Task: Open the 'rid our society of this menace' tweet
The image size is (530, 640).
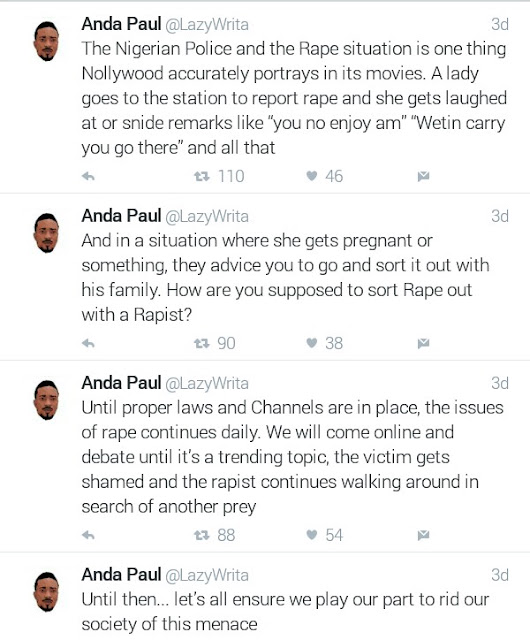Action: 285,611
